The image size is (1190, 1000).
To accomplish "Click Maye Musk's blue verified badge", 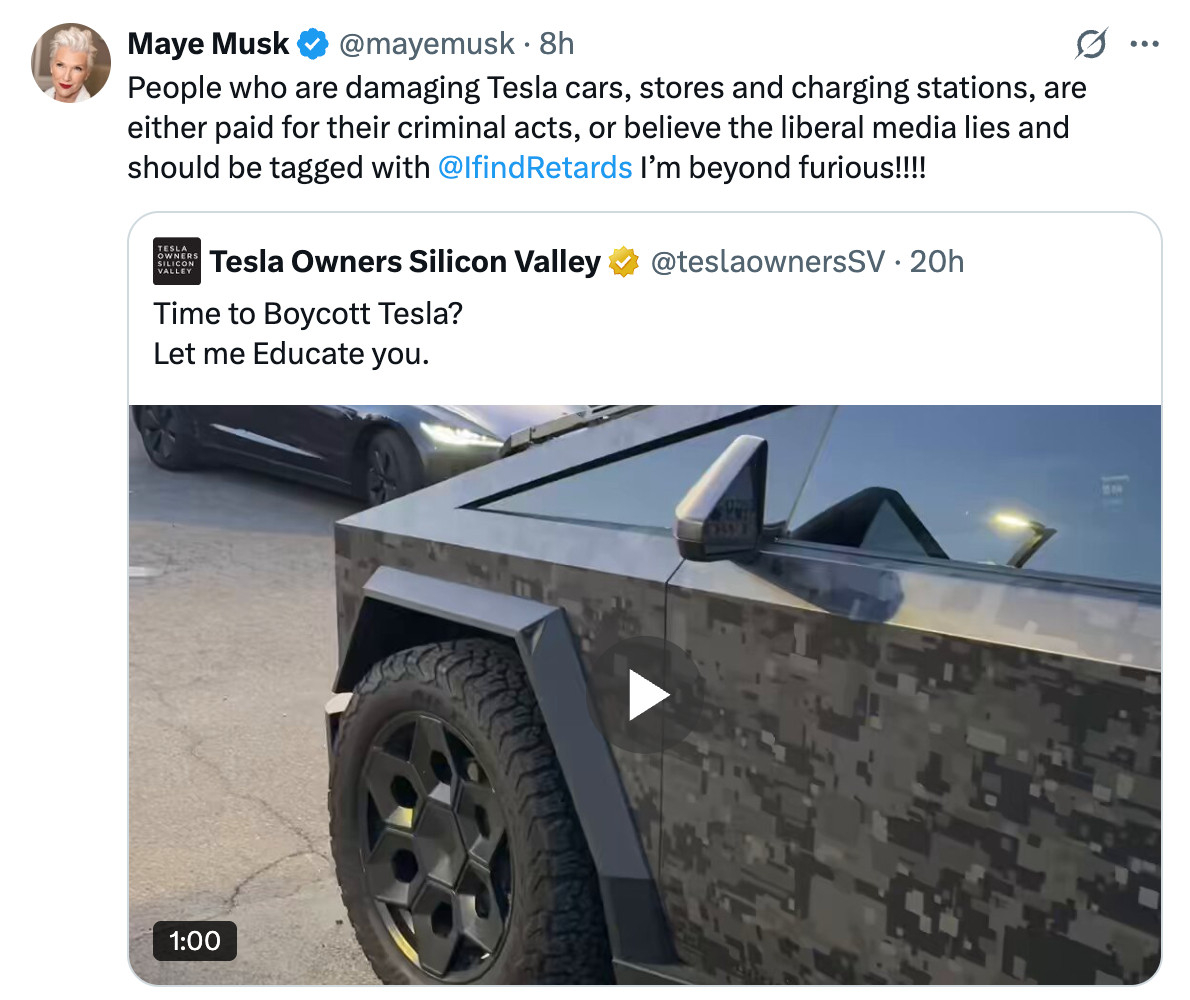I will point(312,44).
